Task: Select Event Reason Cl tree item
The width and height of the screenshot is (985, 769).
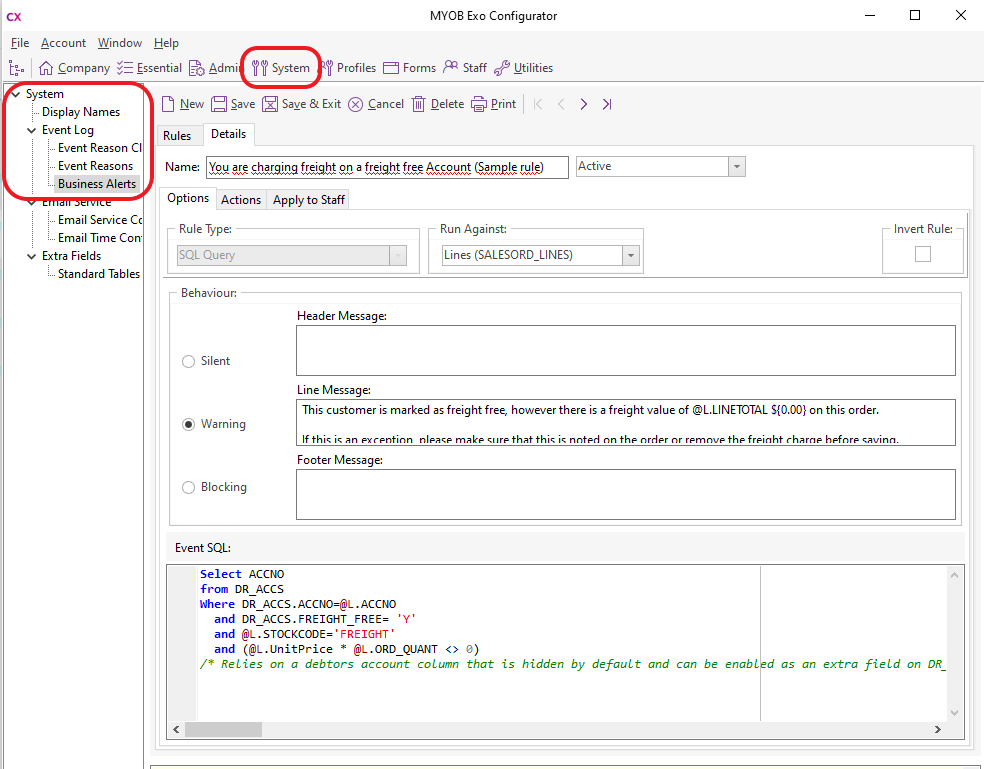Action: click(99, 148)
